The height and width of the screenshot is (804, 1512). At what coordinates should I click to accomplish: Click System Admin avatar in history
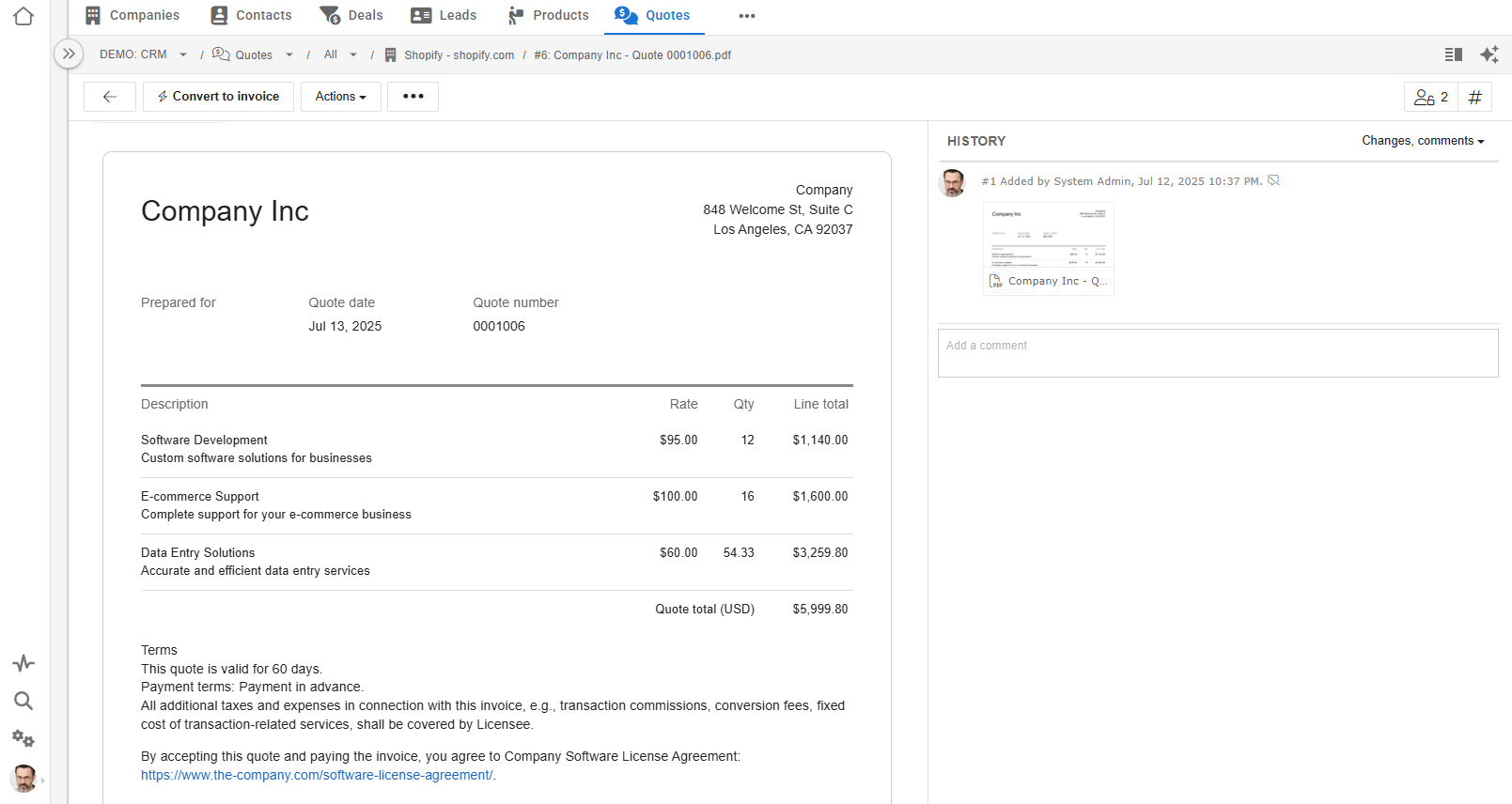click(x=953, y=182)
